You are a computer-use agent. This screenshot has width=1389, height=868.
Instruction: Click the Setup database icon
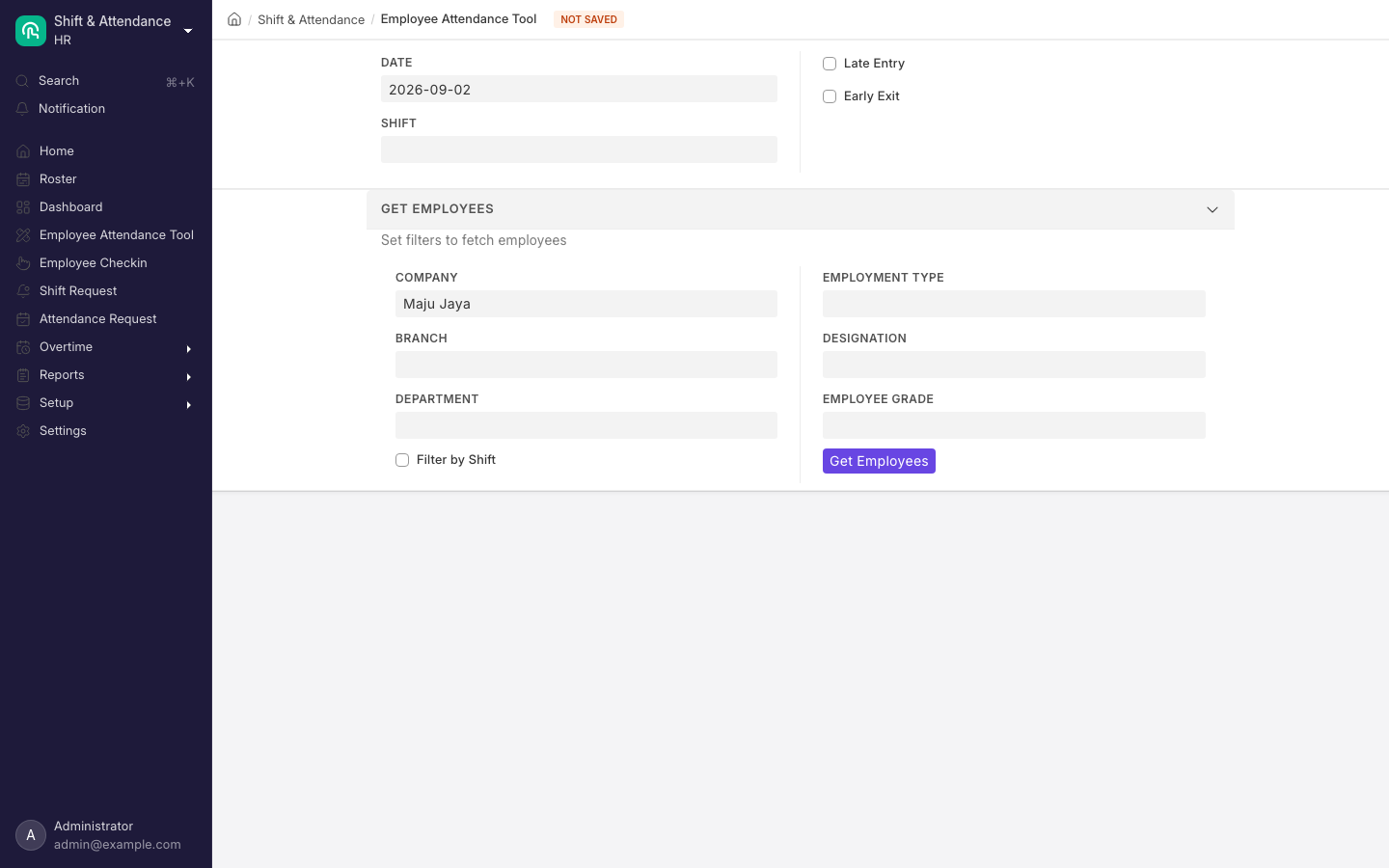[23, 403]
